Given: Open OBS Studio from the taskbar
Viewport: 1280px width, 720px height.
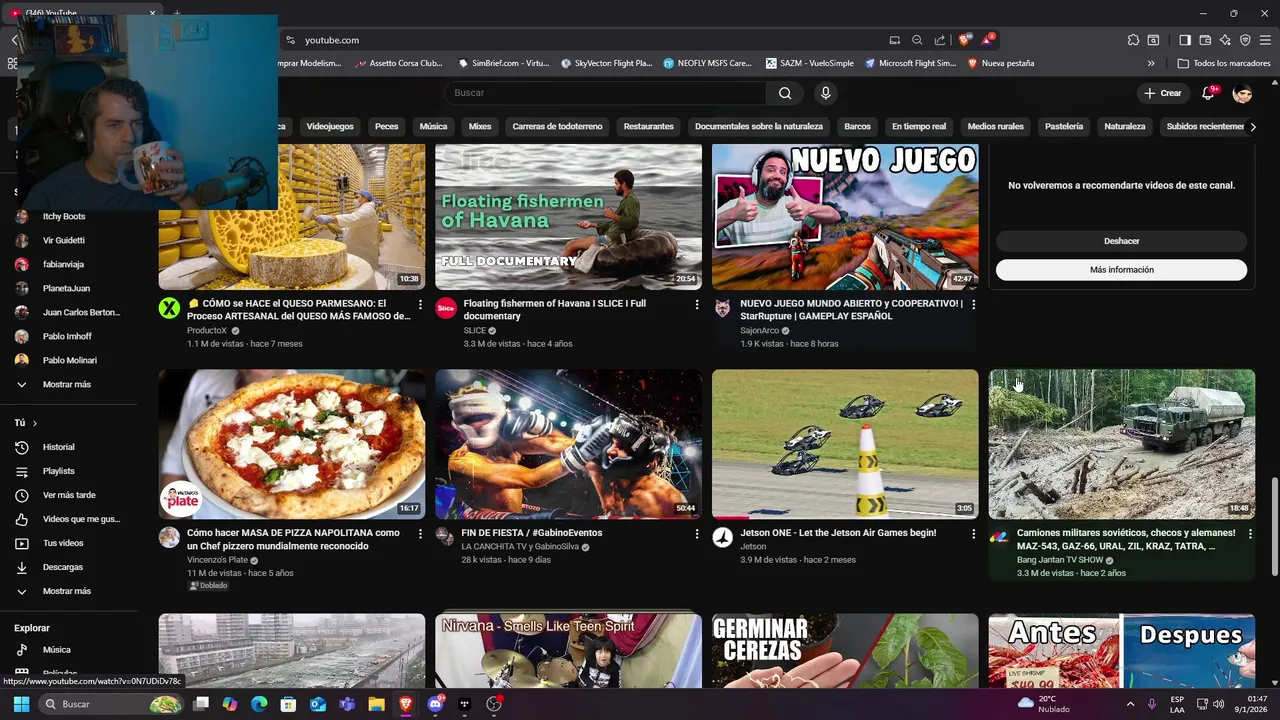Looking at the screenshot, I should (493, 704).
